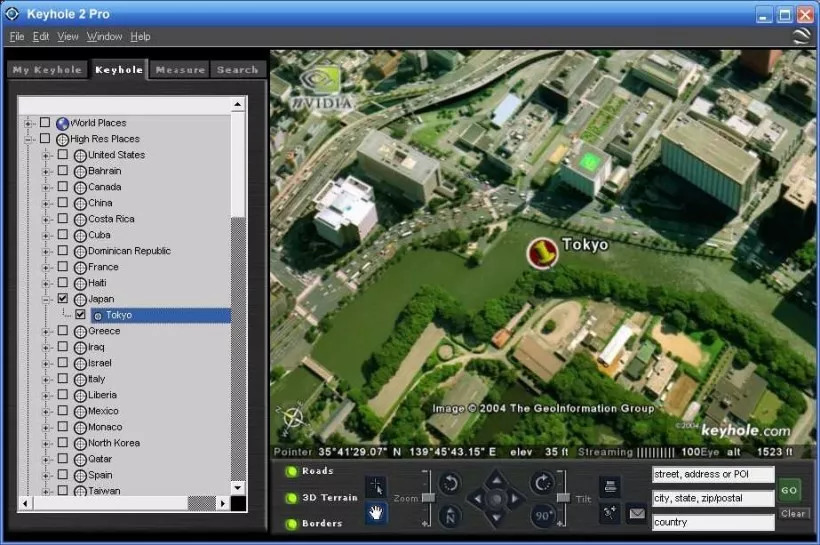Collapse the High Res Places node
This screenshot has height=545, width=820.
(28, 139)
